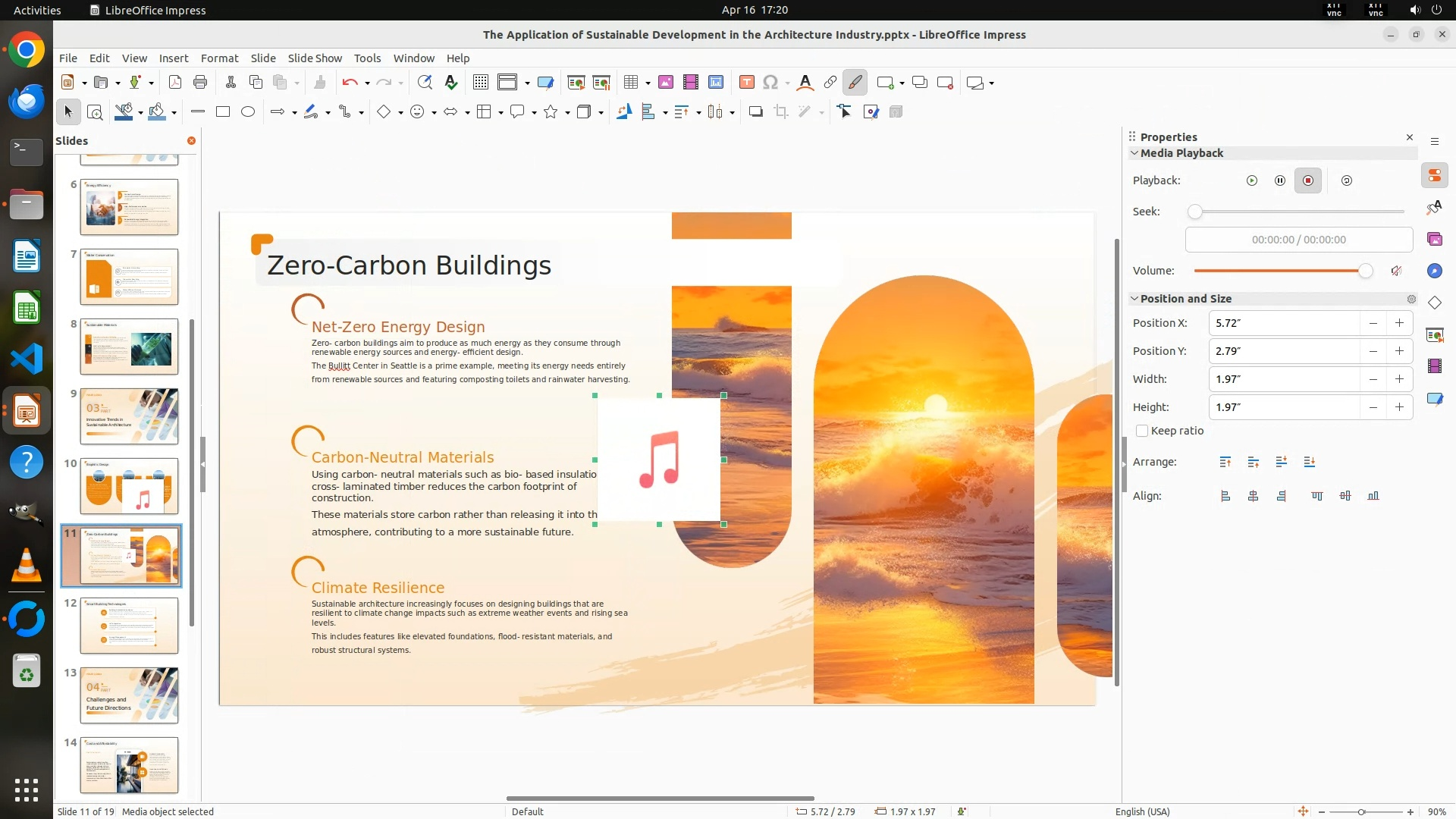Viewport: 1456px width, 819px height.
Task: Open the Stars and Banners shapes dropdown arrow
Action: (x=567, y=113)
